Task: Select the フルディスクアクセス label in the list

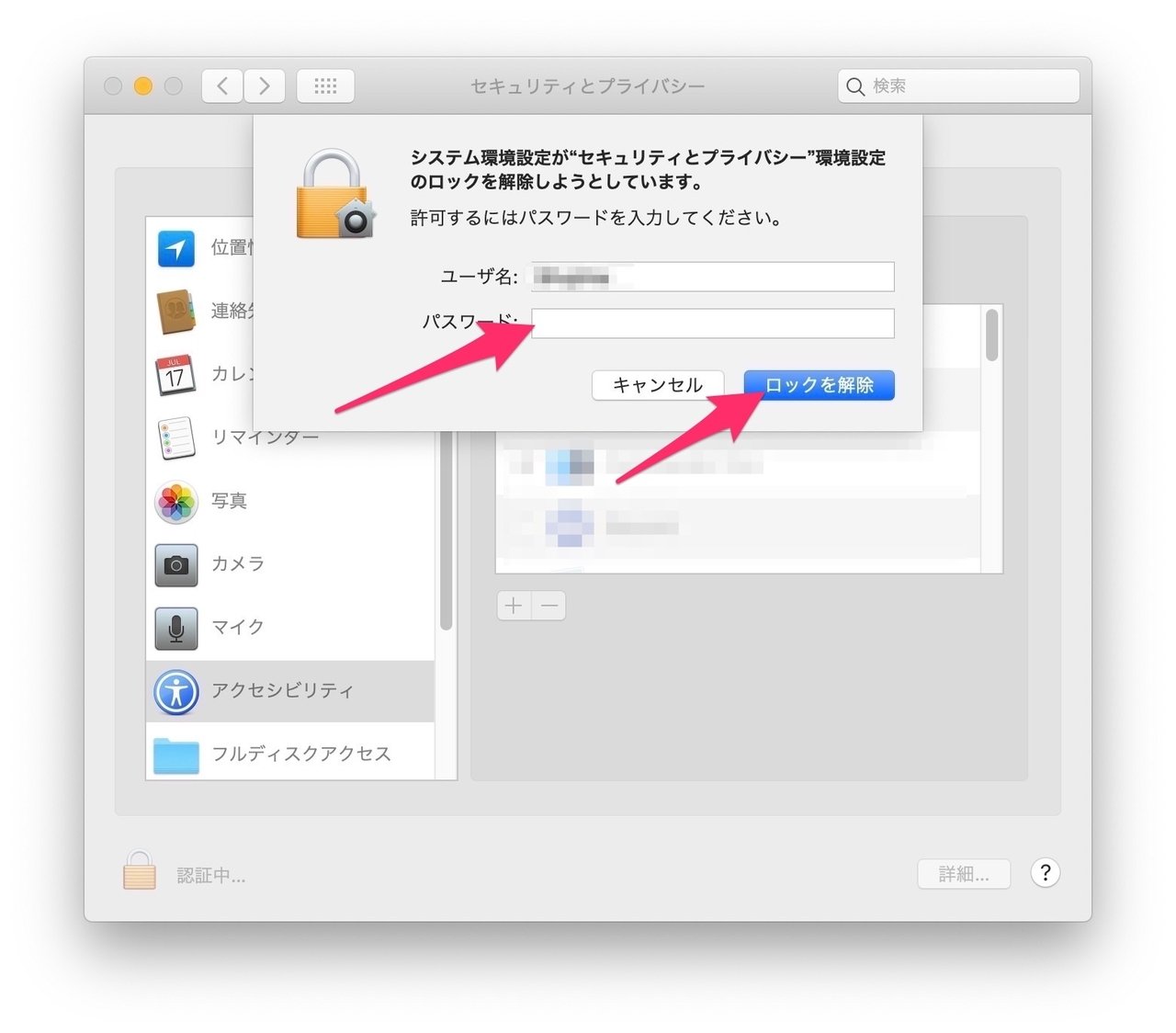Action: pos(301,754)
